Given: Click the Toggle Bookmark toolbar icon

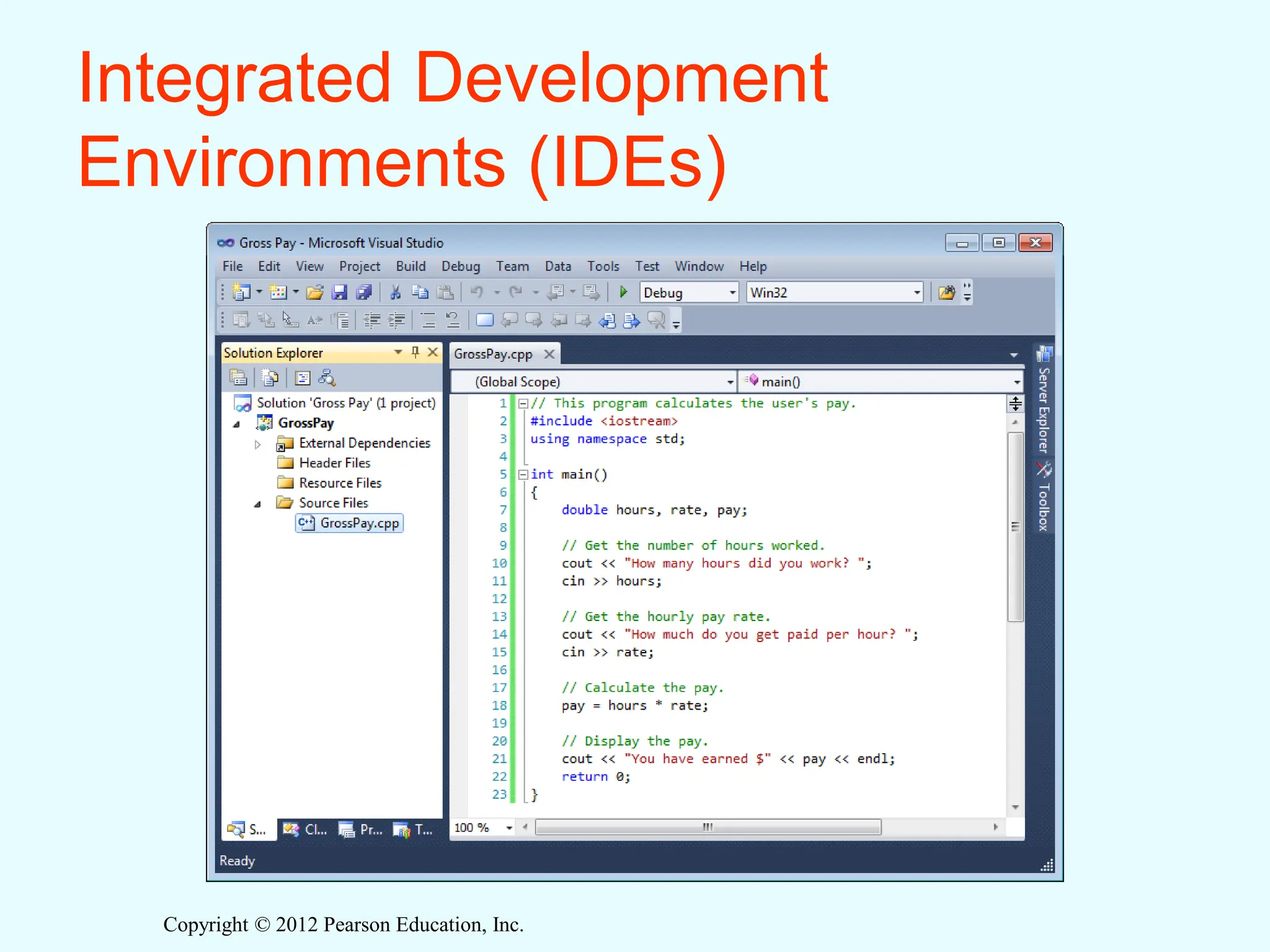Looking at the screenshot, I should pyautogui.click(x=484, y=320).
